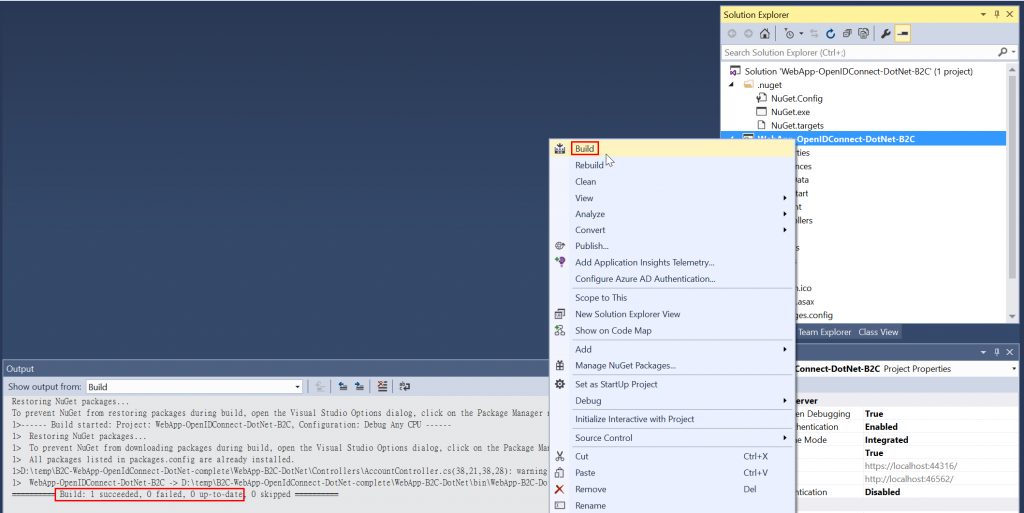Expand the Convert submenu arrow

pyautogui.click(x=784, y=230)
